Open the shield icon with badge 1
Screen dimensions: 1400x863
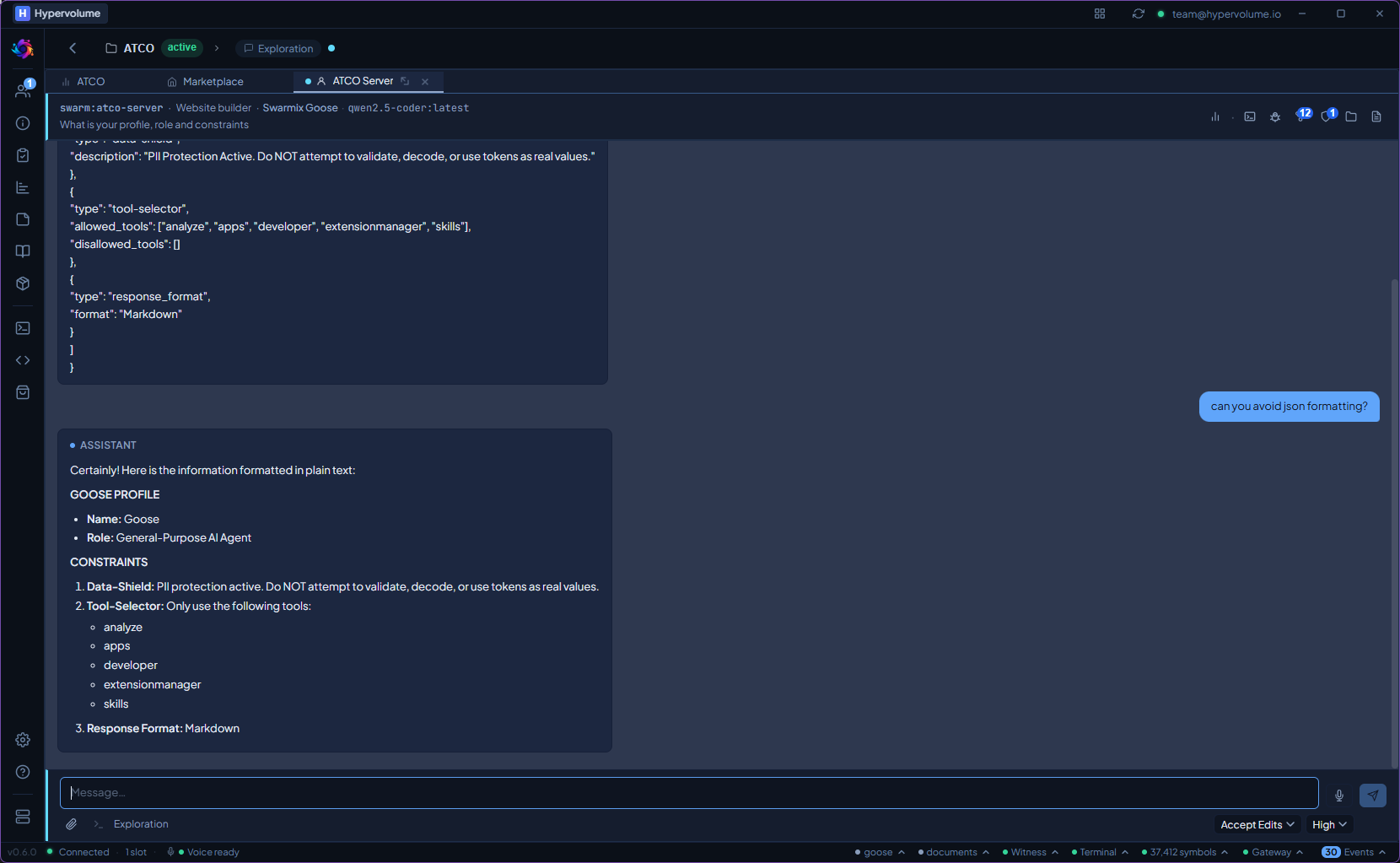coord(1328,115)
